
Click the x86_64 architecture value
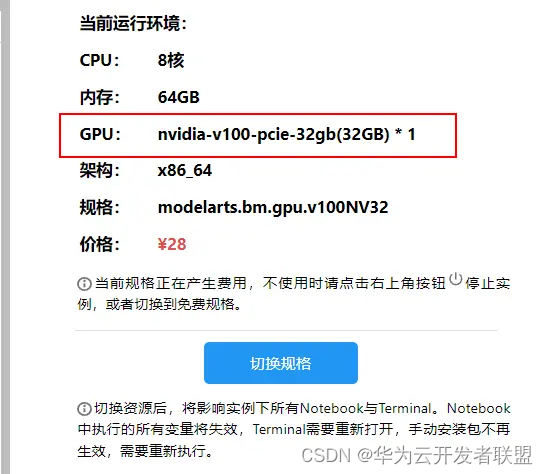coord(185,171)
